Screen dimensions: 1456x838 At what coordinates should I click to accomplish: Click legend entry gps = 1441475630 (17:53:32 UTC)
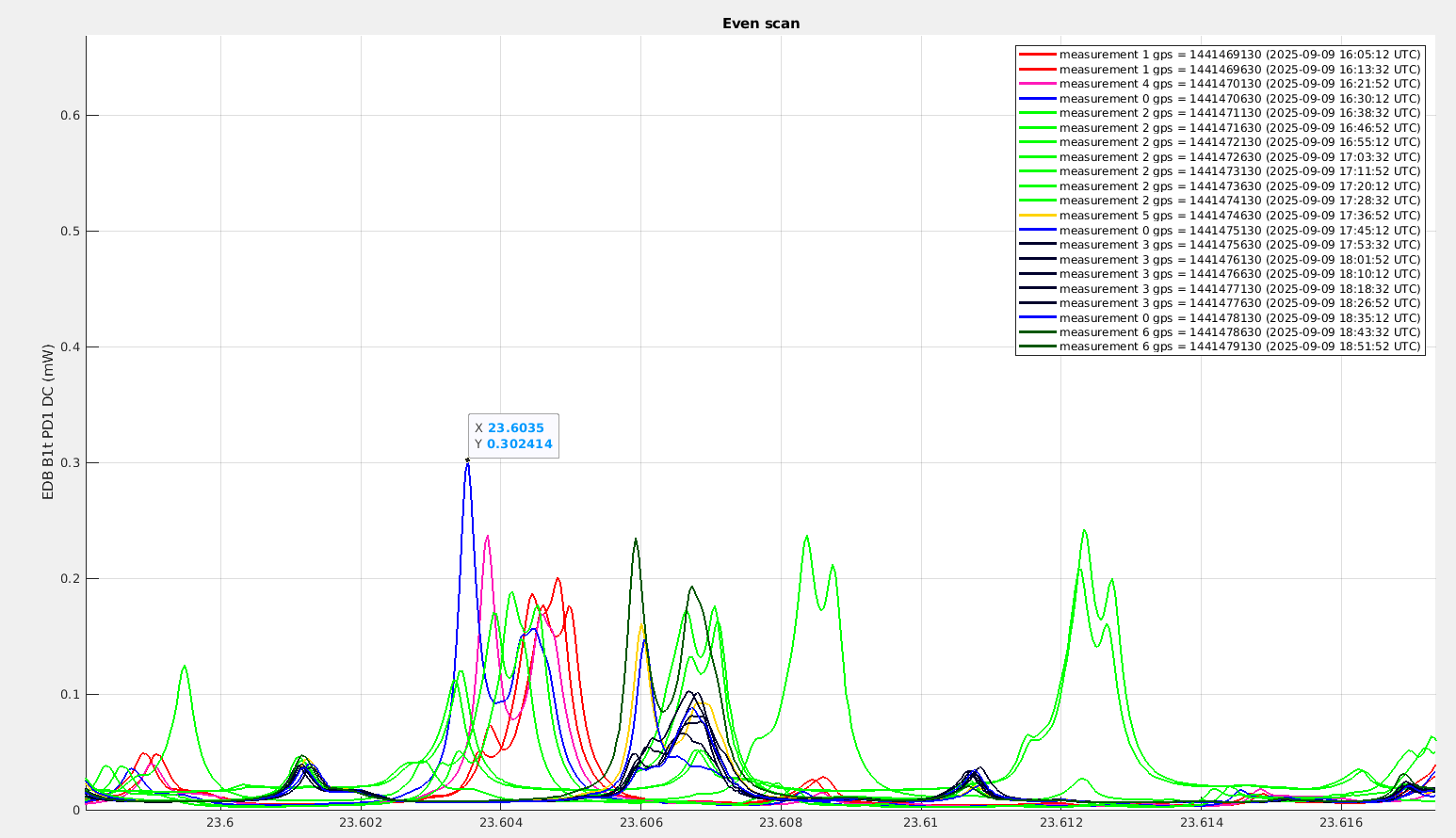1220,245
